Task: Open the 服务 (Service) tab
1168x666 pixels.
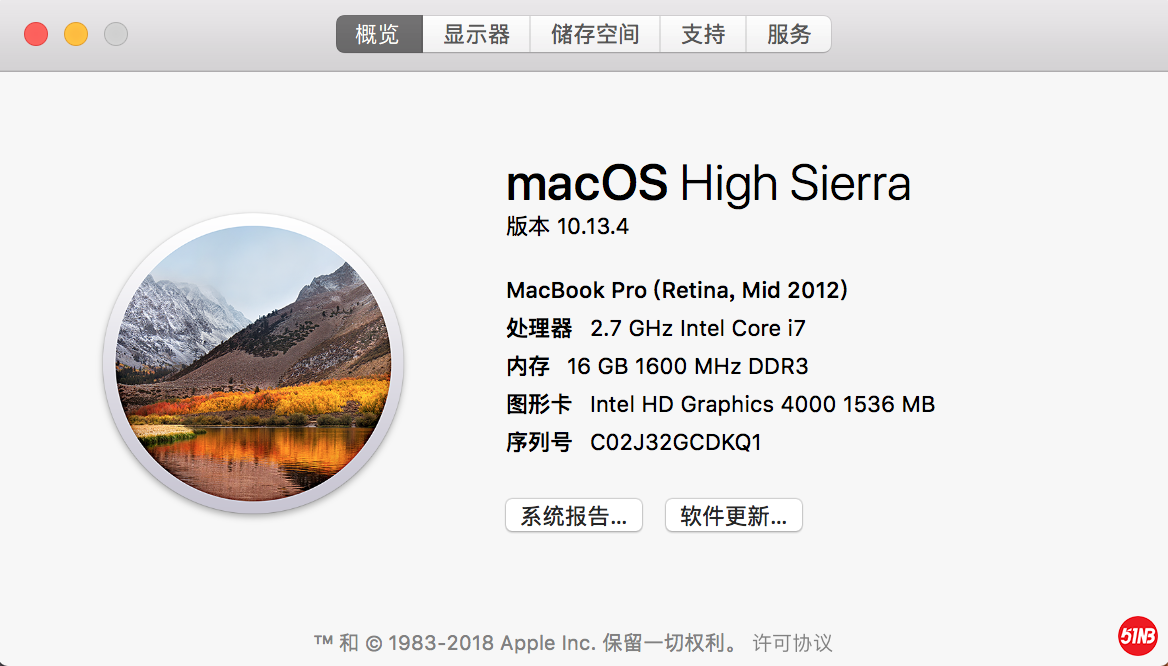Action: 789,34
